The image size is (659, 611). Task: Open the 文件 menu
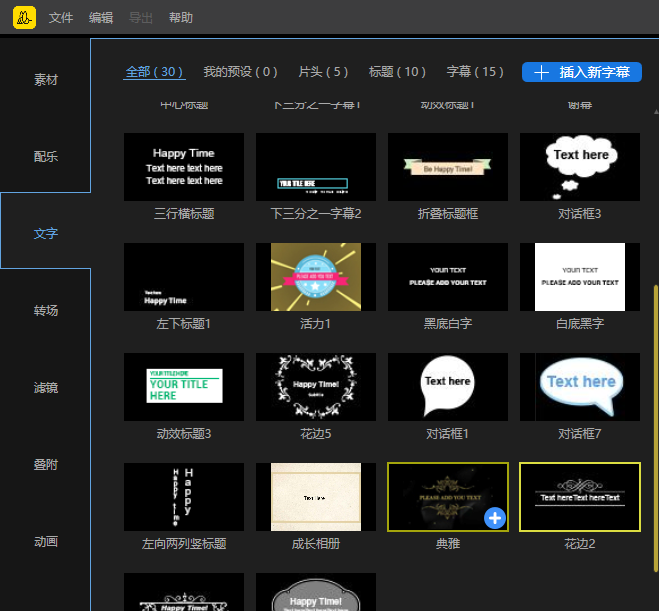tap(61, 18)
